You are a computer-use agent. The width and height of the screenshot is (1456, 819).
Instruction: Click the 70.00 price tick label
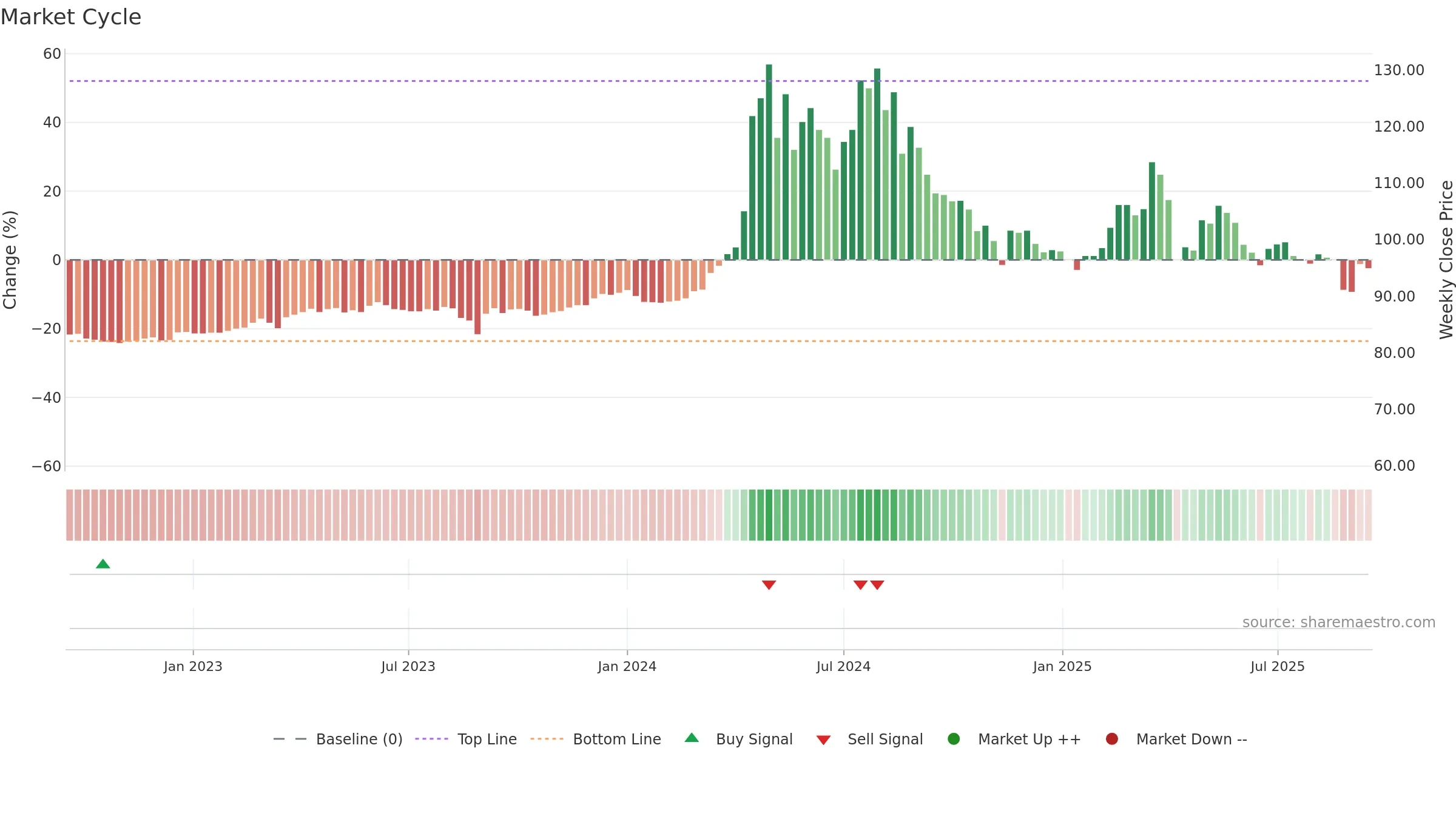[x=1394, y=409]
